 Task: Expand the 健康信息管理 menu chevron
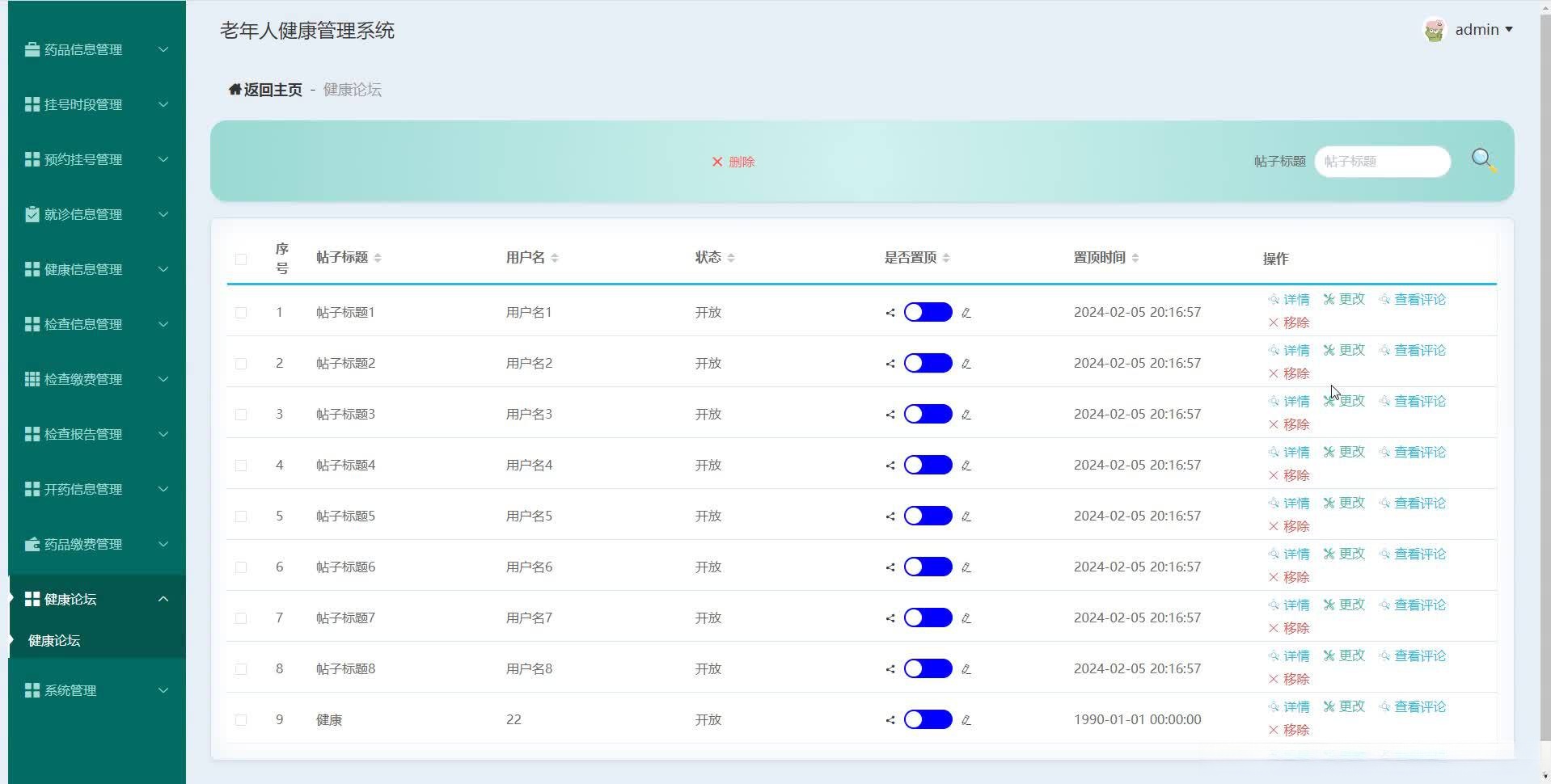(163, 269)
